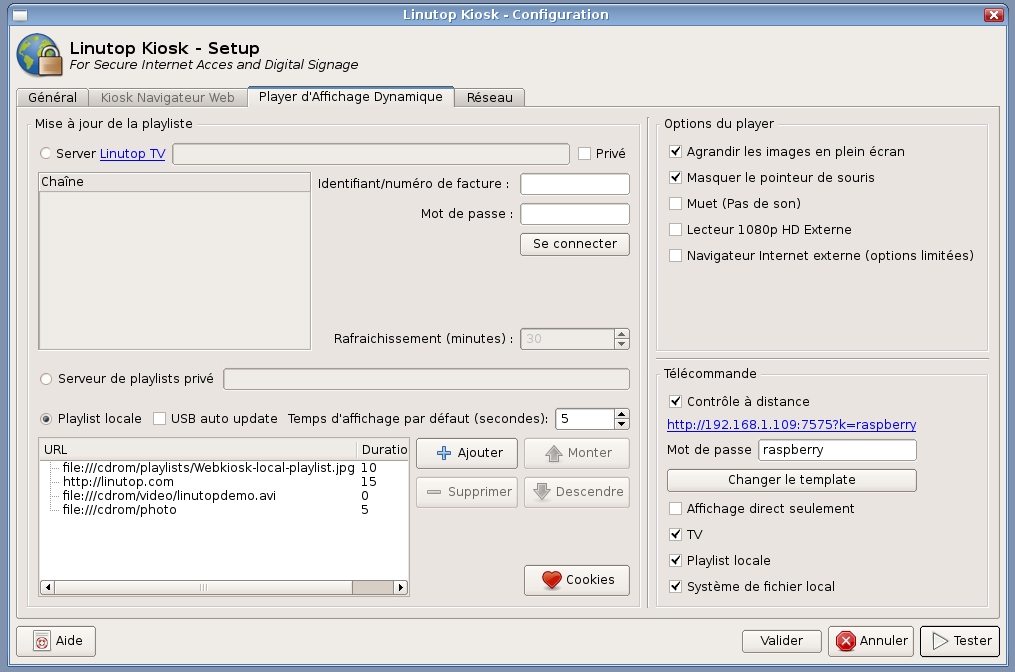Decrease the default display time spinner
This screenshot has width=1015, height=672.
621,424
